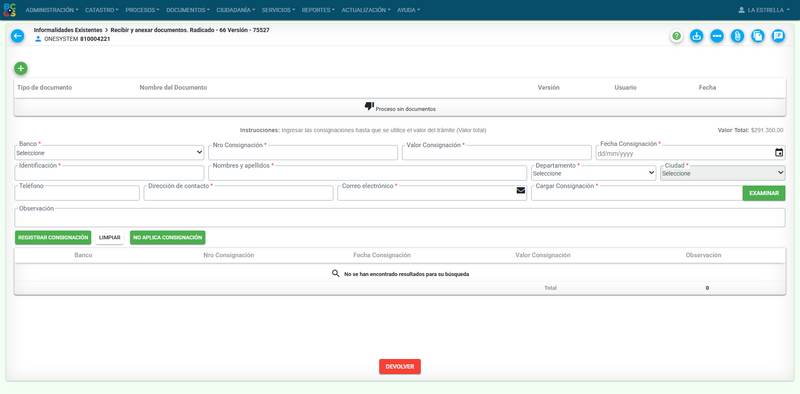Click the Tipo de documento column header

pyautogui.click(x=45, y=88)
